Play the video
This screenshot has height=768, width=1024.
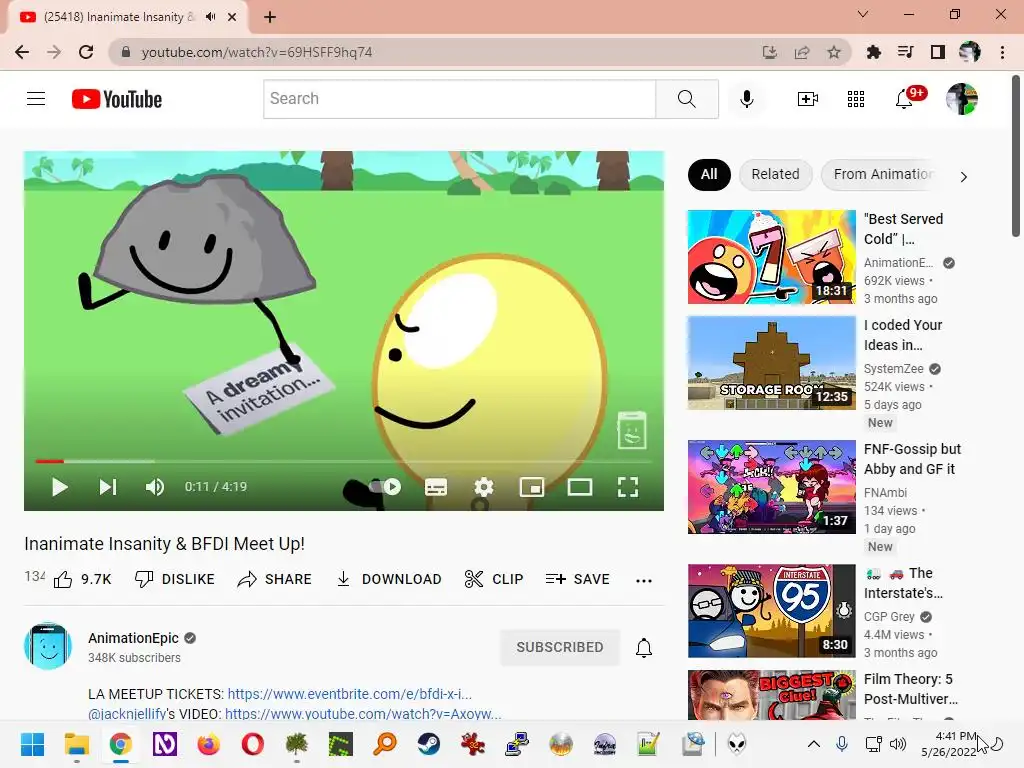pyautogui.click(x=59, y=487)
